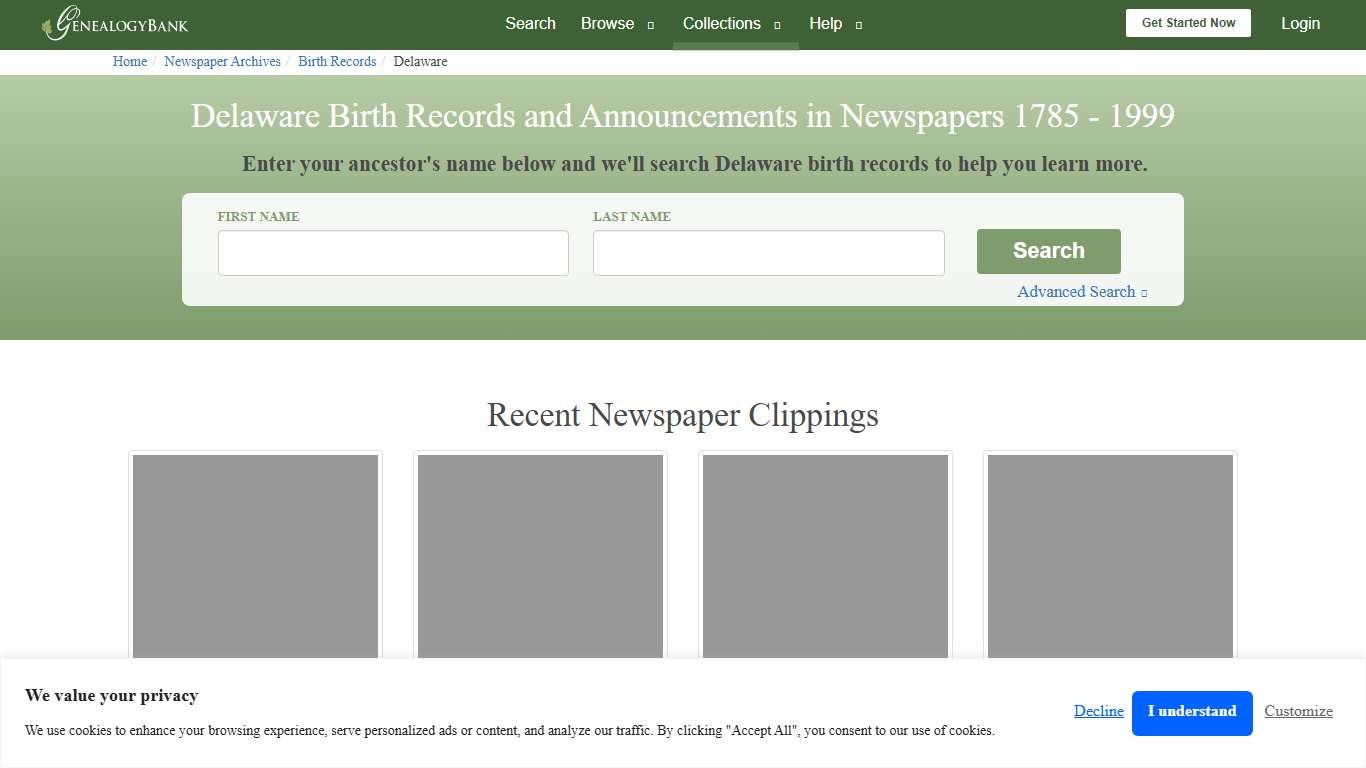Decline cookies in the privacy banner
Viewport: 1366px width, 768px height.
(x=1098, y=711)
